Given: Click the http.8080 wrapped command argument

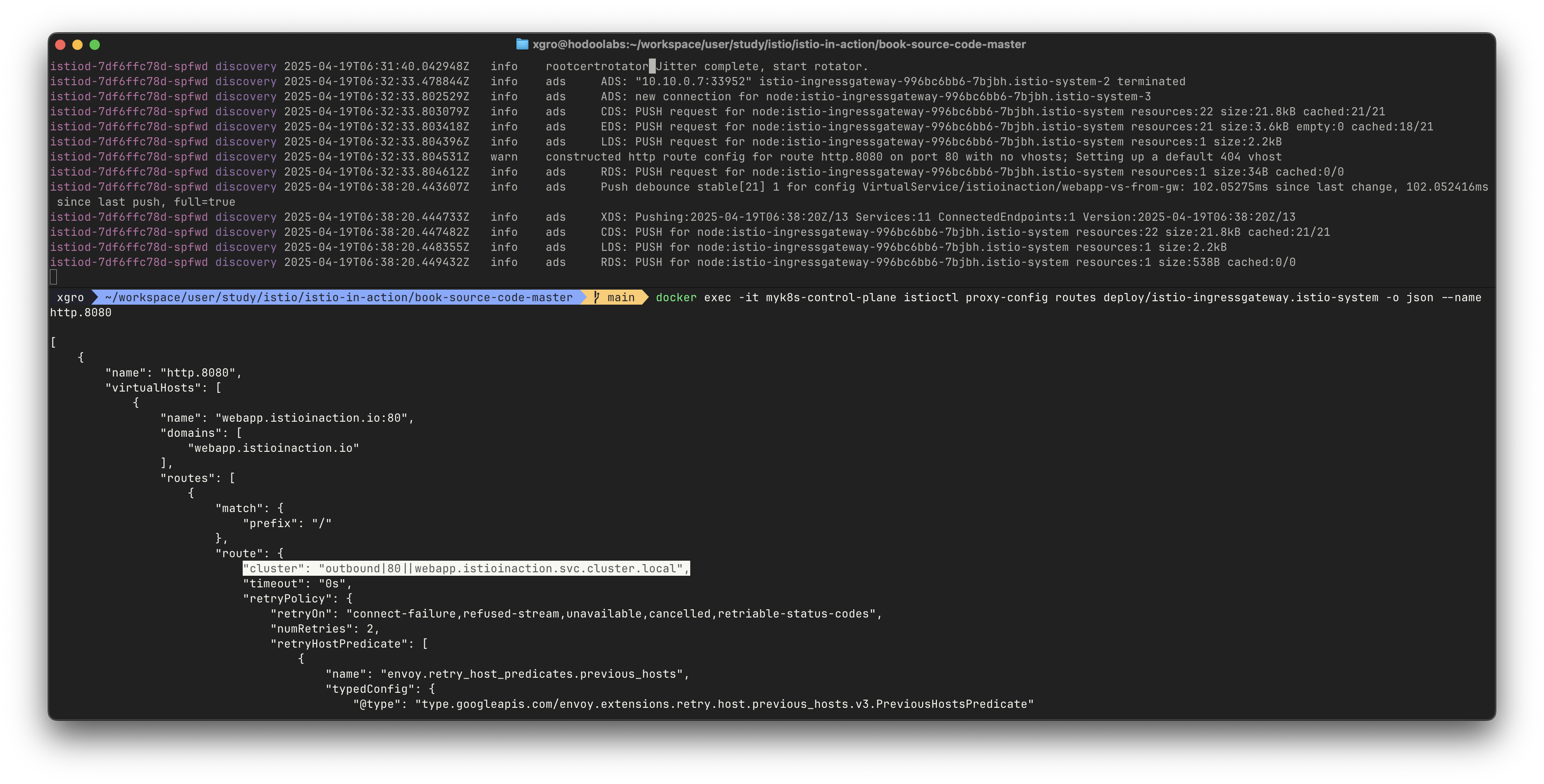Looking at the screenshot, I should pos(81,312).
